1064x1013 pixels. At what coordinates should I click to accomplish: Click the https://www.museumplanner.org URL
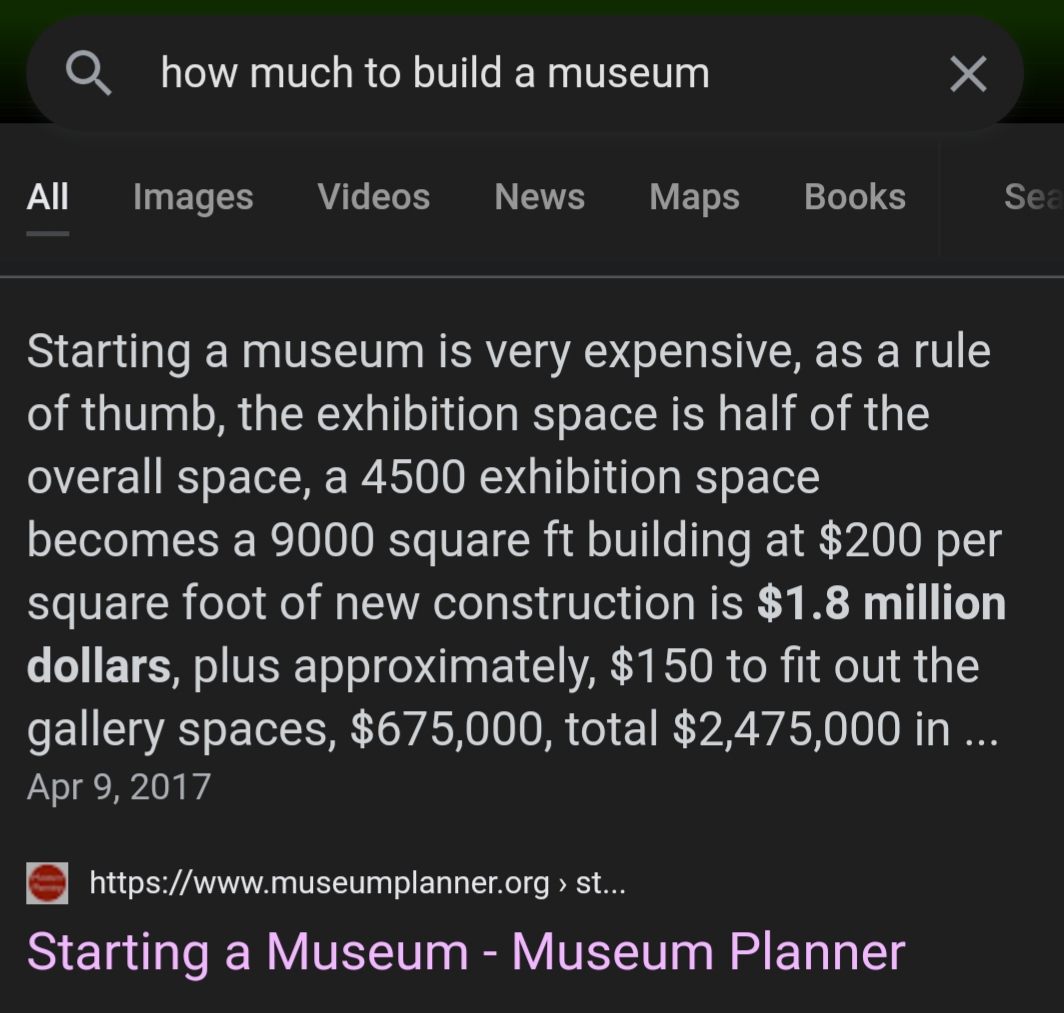point(320,883)
